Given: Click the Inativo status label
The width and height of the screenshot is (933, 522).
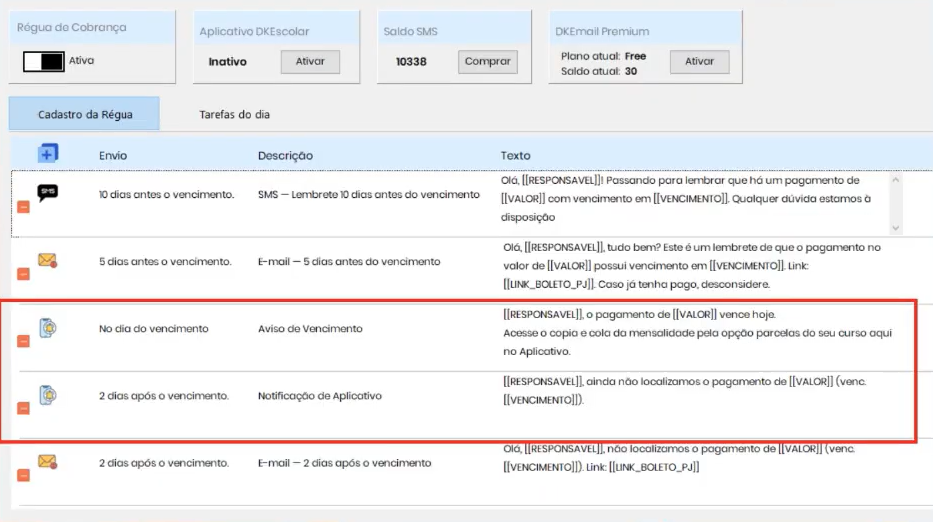Looking at the screenshot, I should pos(227,62).
